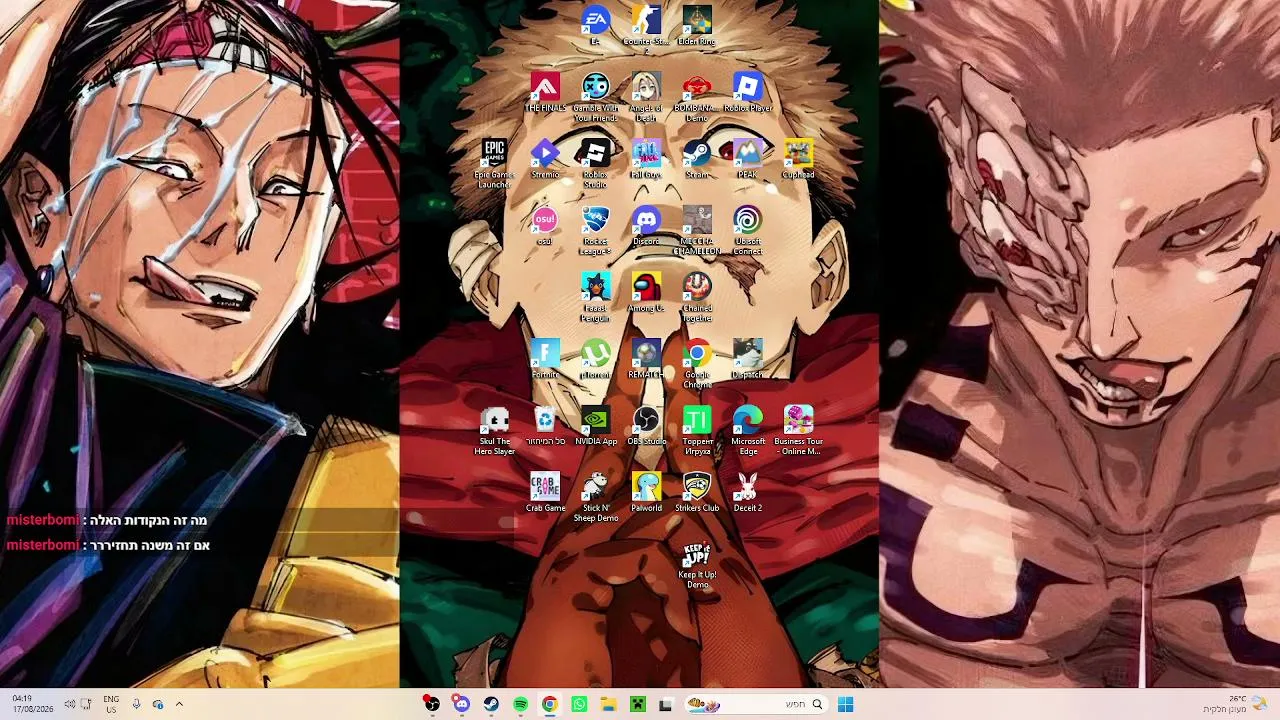Open the Windows Start menu
Screen dimensions: 1280x720
(845, 704)
